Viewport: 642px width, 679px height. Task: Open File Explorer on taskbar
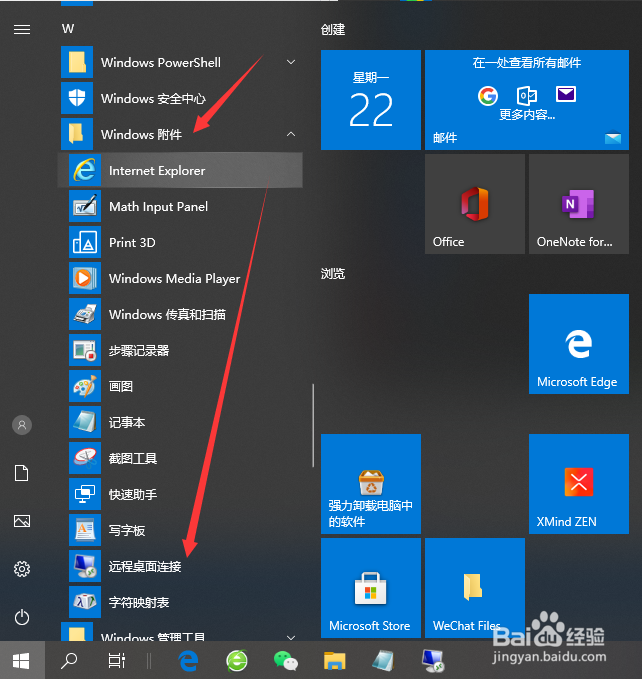coord(335,661)
